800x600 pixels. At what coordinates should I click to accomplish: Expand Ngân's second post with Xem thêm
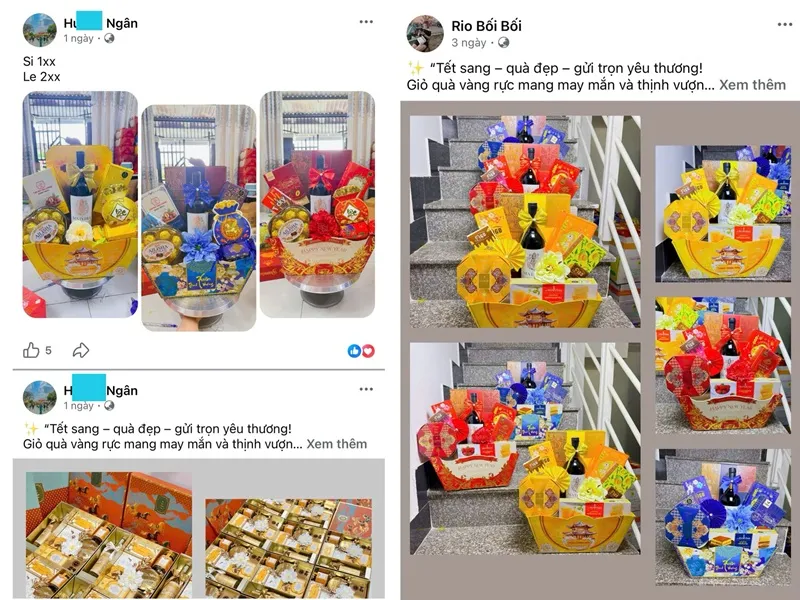[337, 444]
